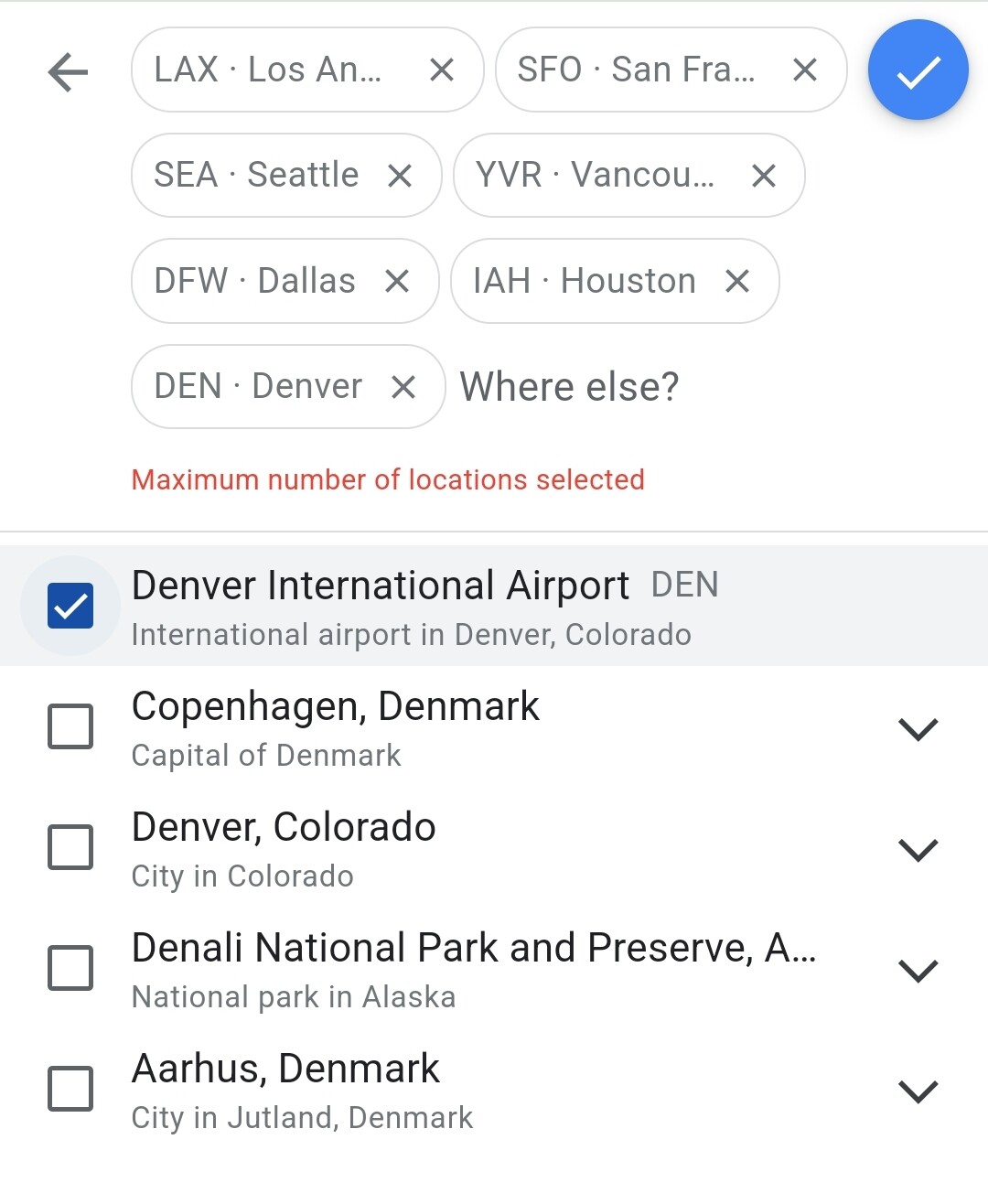
Task: Tap the back arrow icon
Action: 68,72
